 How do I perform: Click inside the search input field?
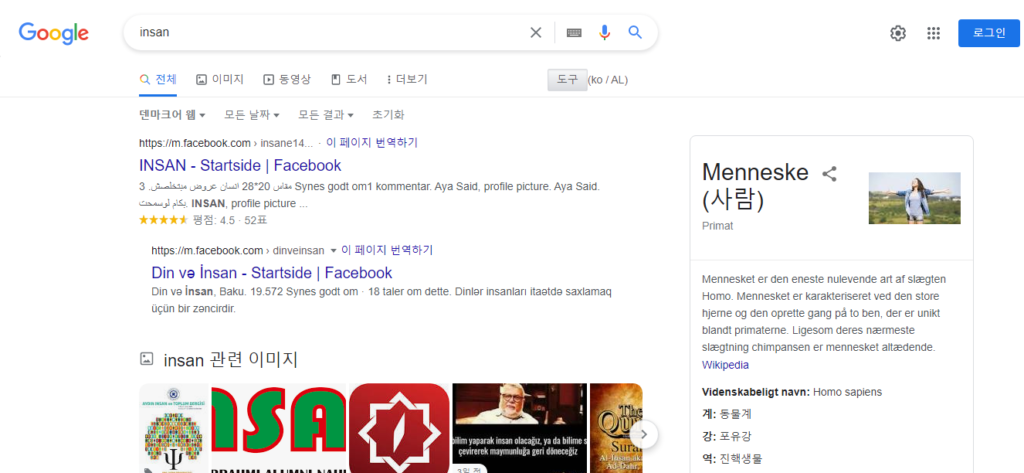point(330,32)
